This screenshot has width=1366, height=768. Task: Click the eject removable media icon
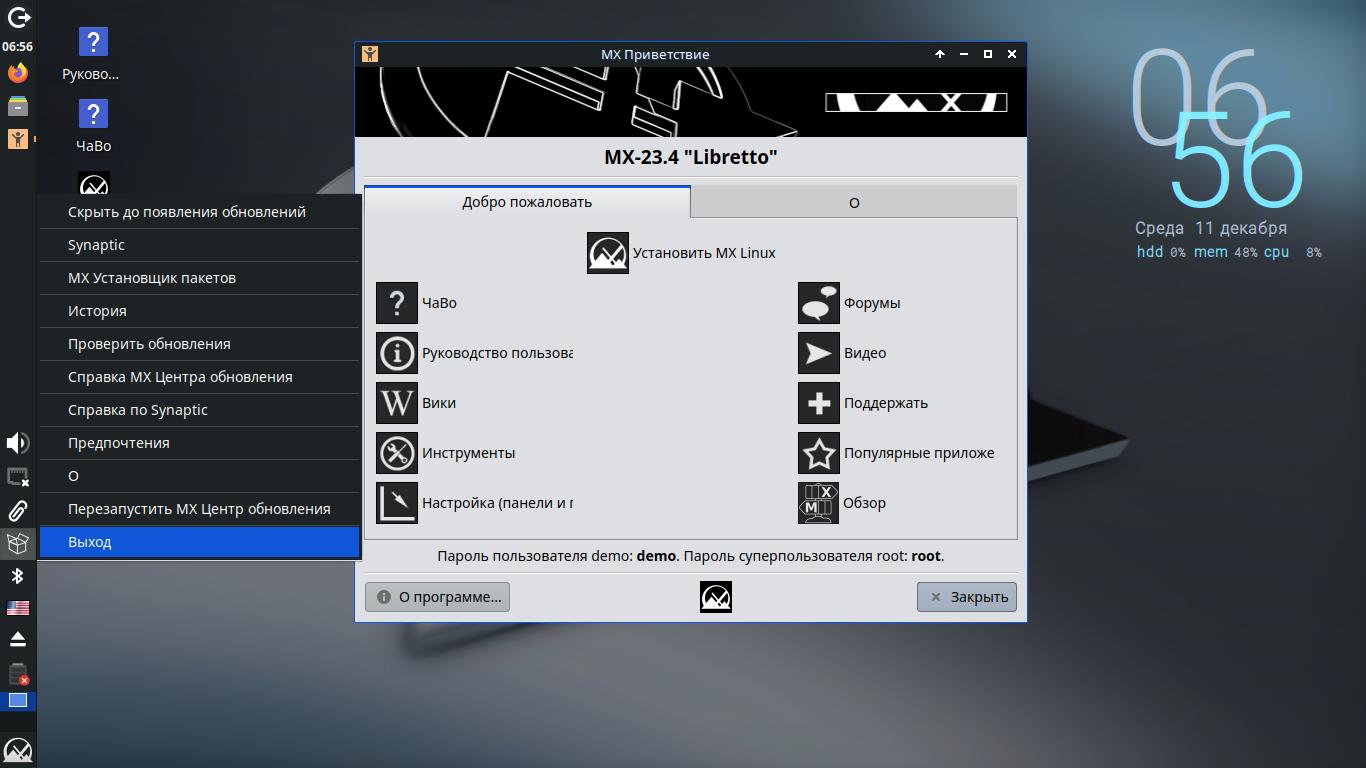point(18,639)
